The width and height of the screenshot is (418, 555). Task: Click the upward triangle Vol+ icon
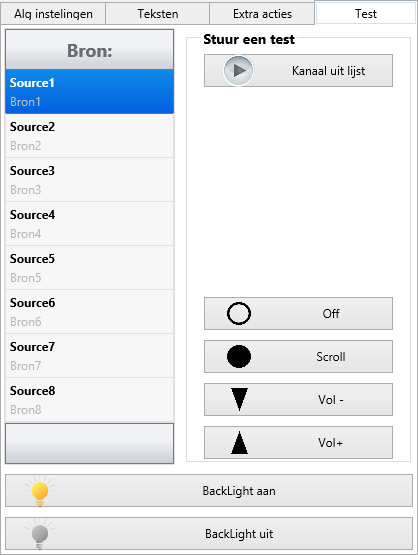tap(239, 442)
